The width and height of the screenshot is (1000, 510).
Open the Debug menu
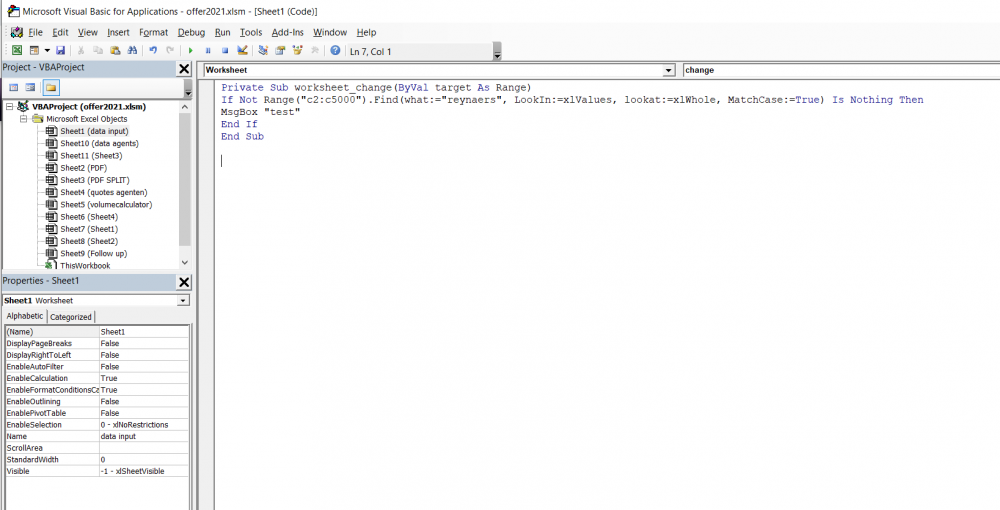tap(191, 33)
